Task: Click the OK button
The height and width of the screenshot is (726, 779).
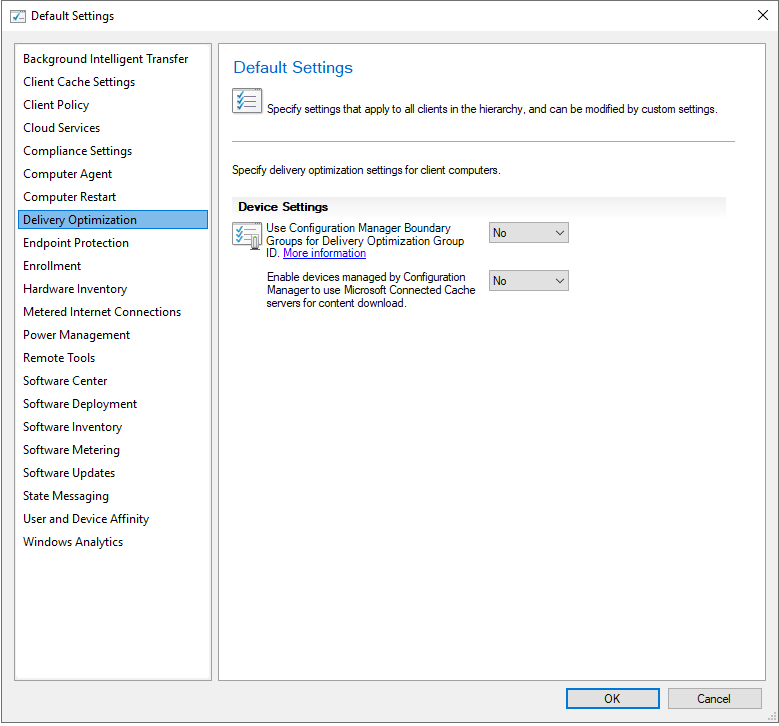Action: click(613, 699)
